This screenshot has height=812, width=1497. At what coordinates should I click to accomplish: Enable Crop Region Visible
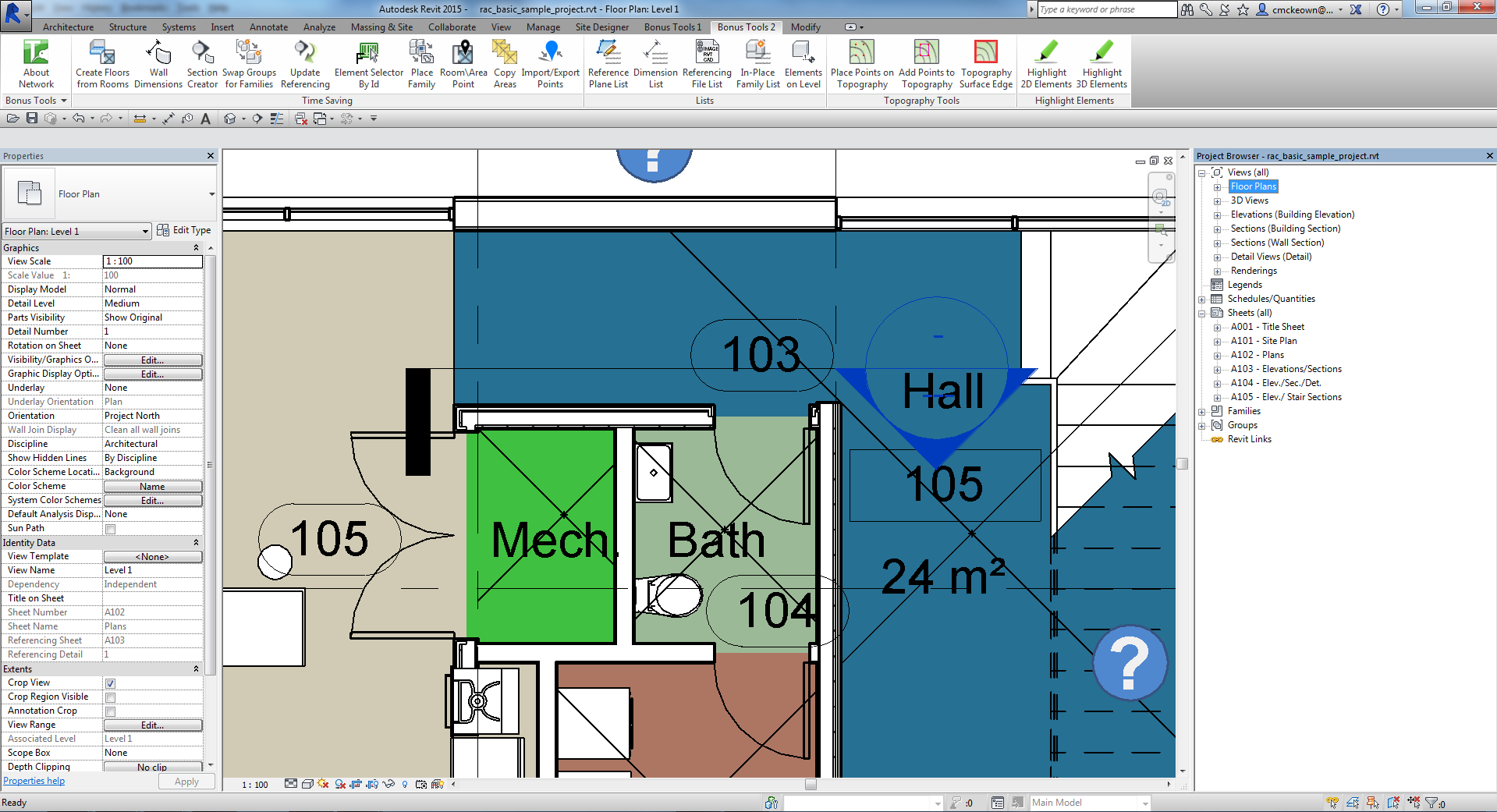click(109, 697)
